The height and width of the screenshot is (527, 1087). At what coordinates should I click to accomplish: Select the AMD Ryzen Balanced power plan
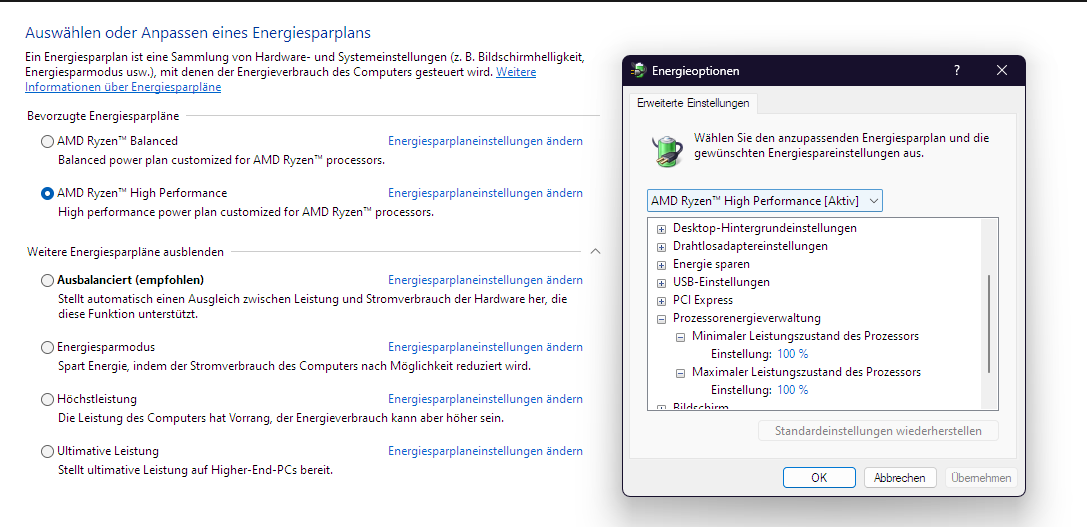point(47,141)
